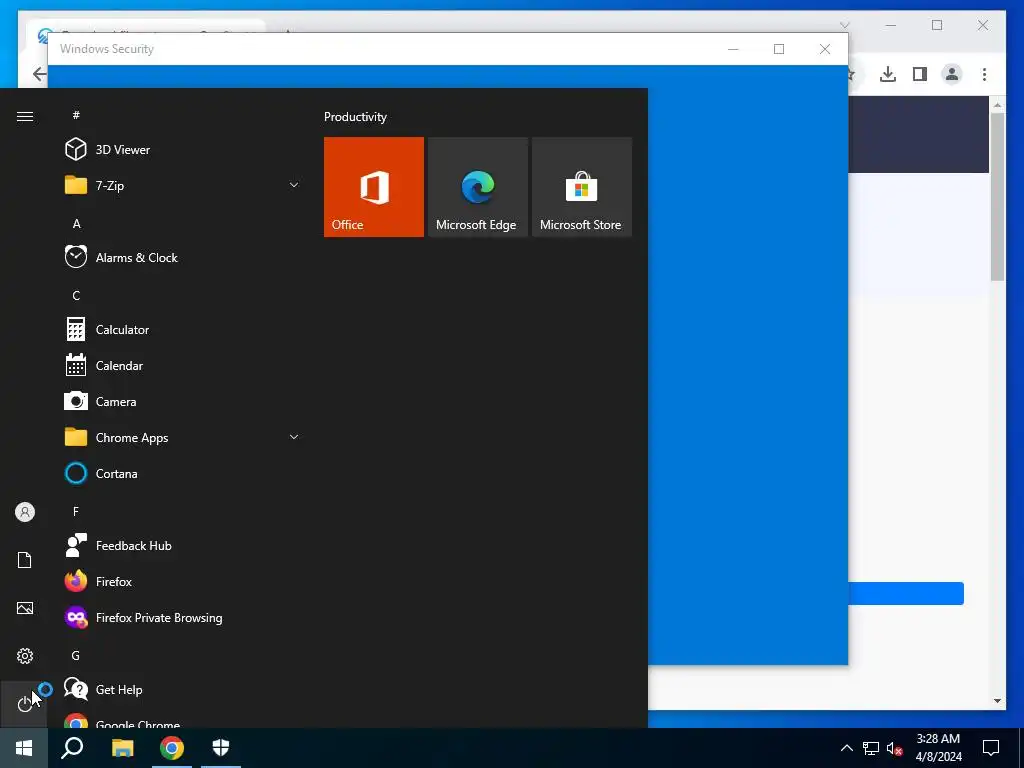Image resolution: width=1024 pixels, height=768 pixels.
Task: Close the Windows Security window
Action: pos(825,49)
